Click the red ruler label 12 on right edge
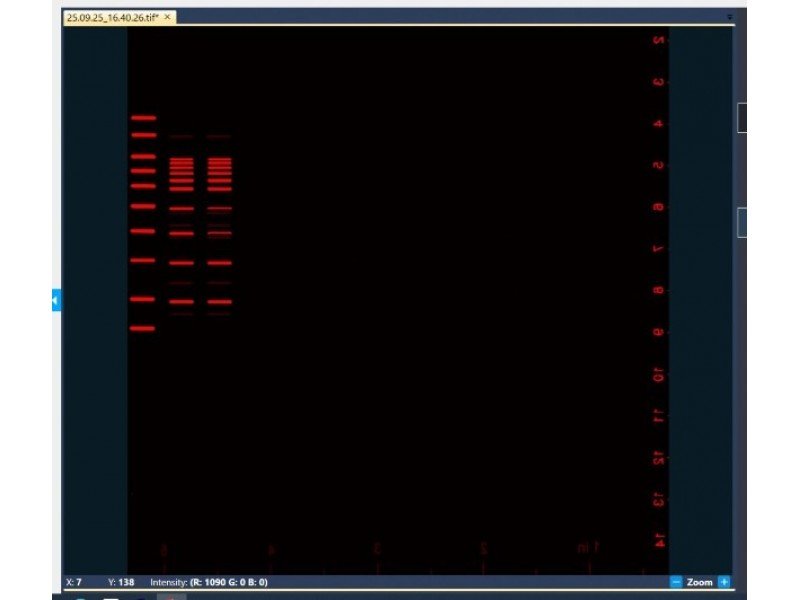 [658, 457]
